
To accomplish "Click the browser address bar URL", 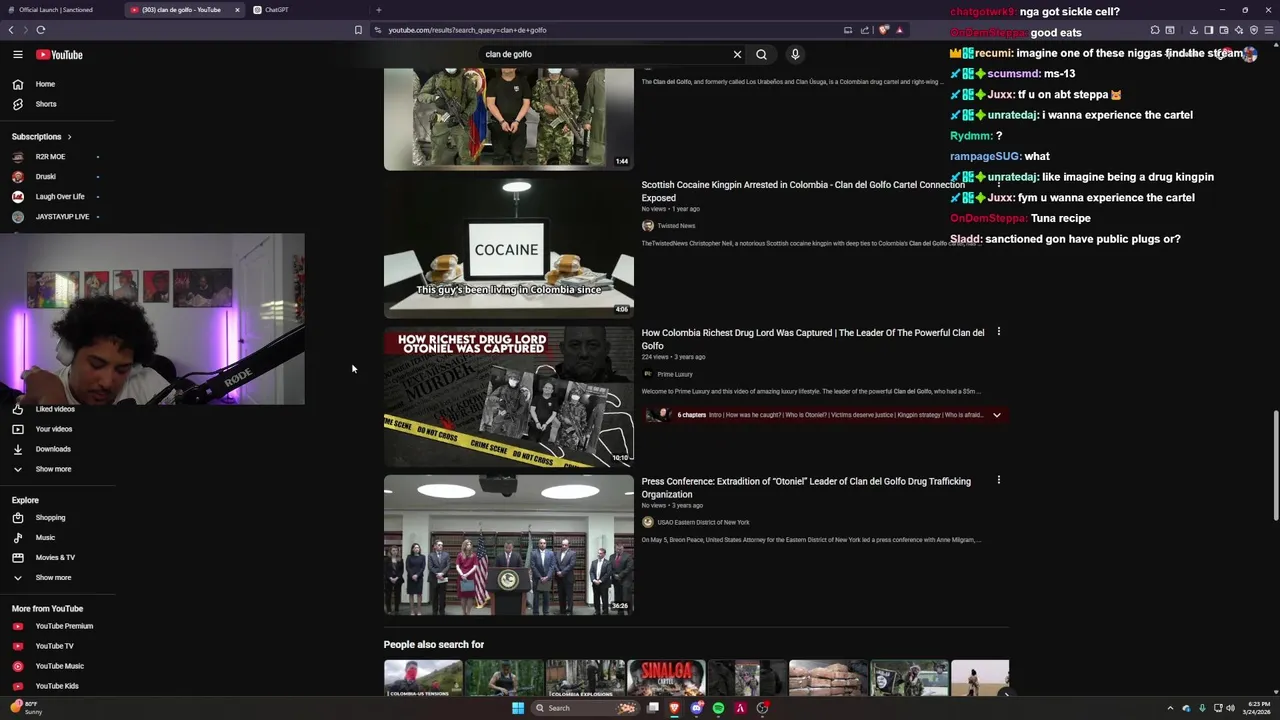I will tap(467, 30).
